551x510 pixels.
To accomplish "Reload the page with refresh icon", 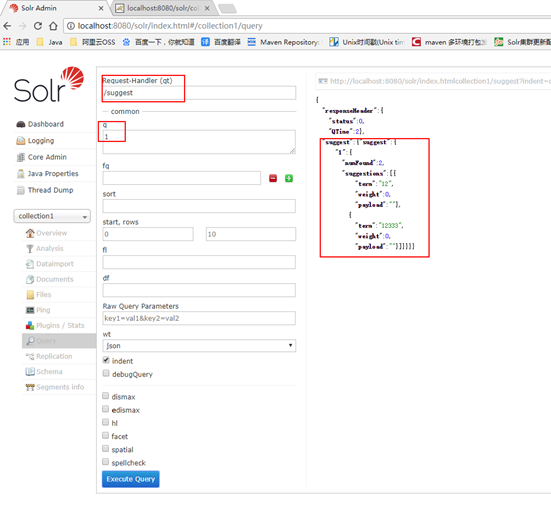I will click(38, 26).
